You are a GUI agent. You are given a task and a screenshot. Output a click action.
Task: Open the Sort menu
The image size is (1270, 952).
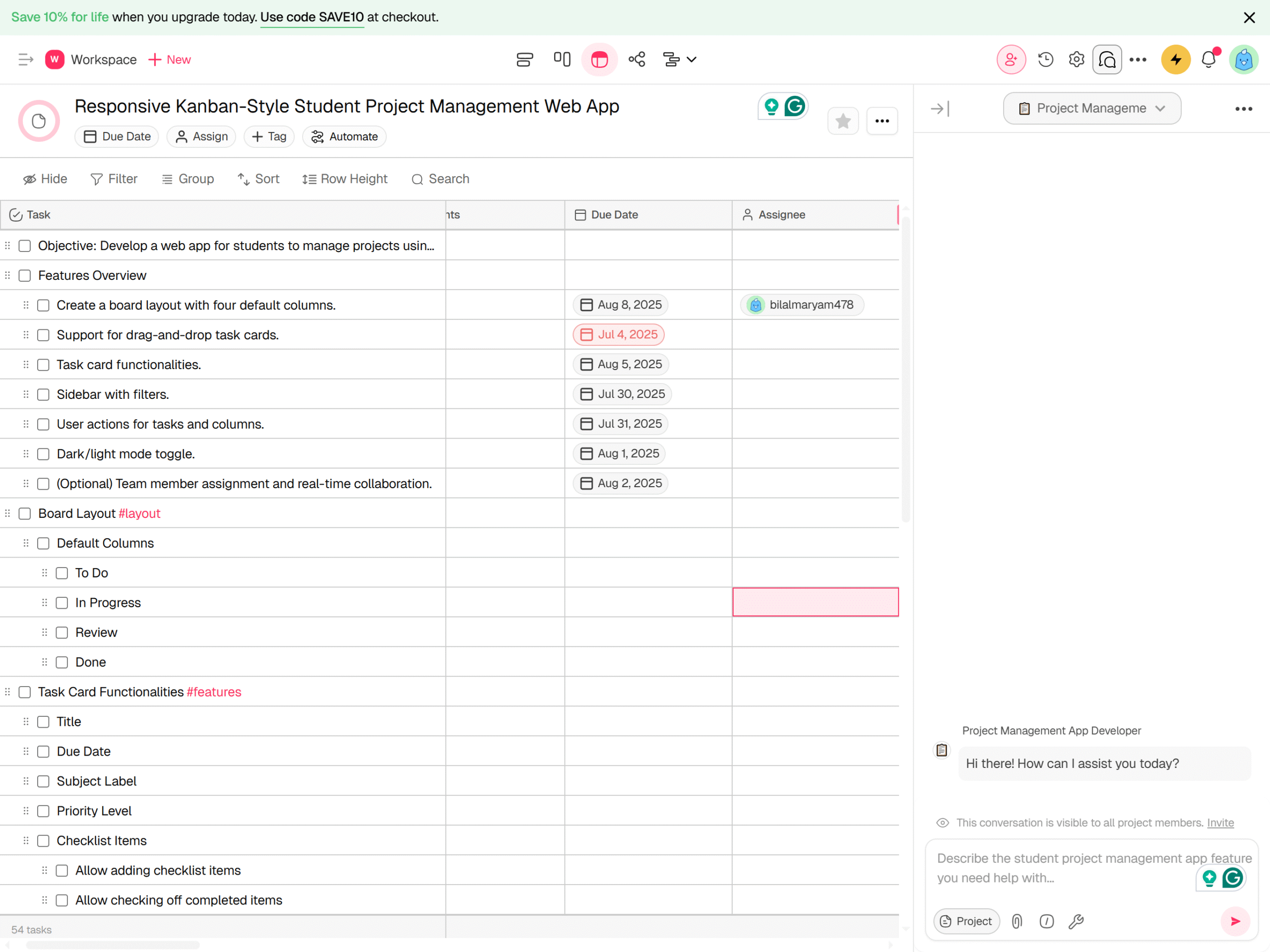tap(258, 179)
